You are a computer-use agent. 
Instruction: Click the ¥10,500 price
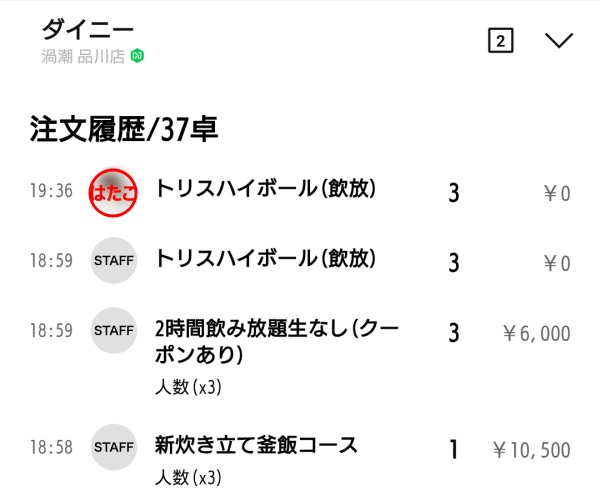click(x=531, y=450)
